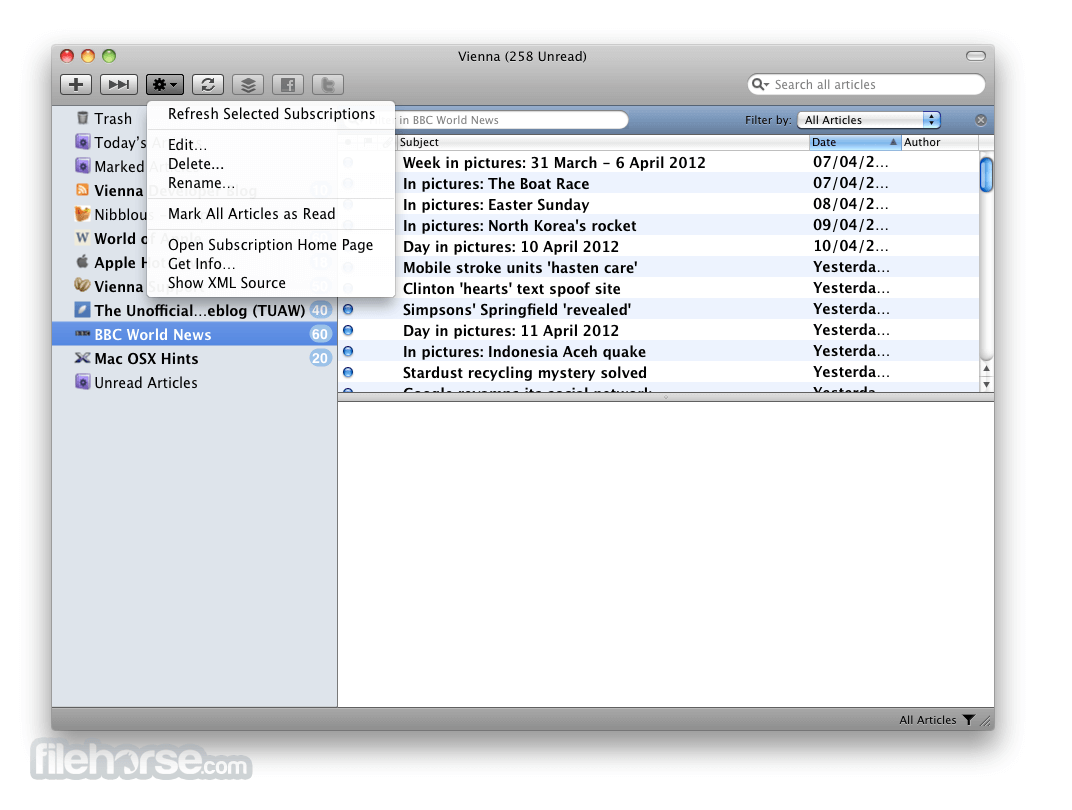Click the TUAW feed icon
Viewport: 1072px width, 810px height.
point(83,310)
